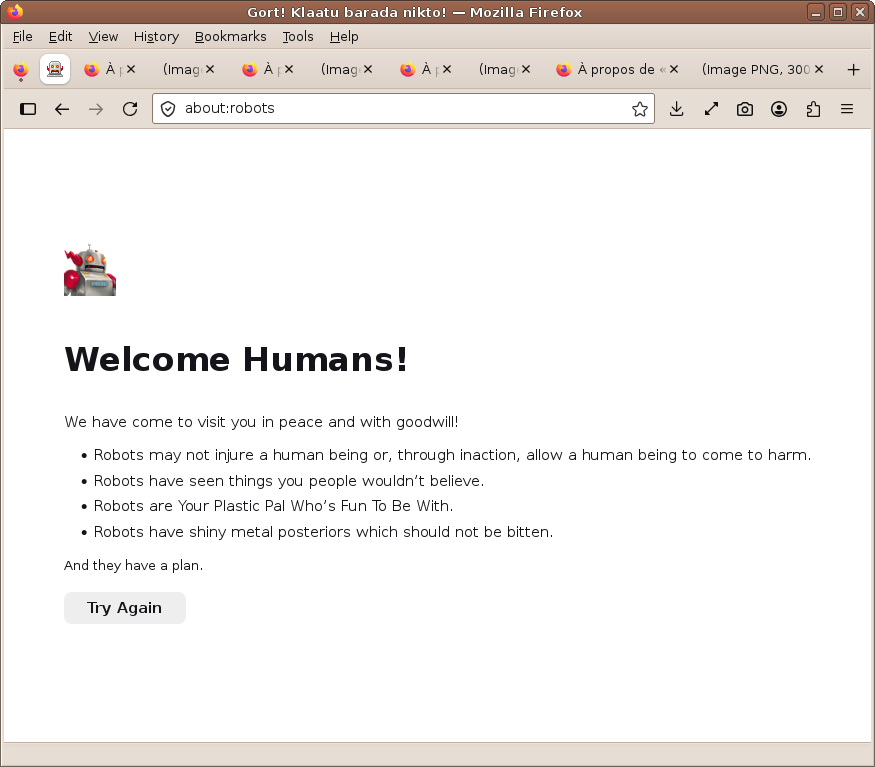Take a screenshot with camera icon

745,109
